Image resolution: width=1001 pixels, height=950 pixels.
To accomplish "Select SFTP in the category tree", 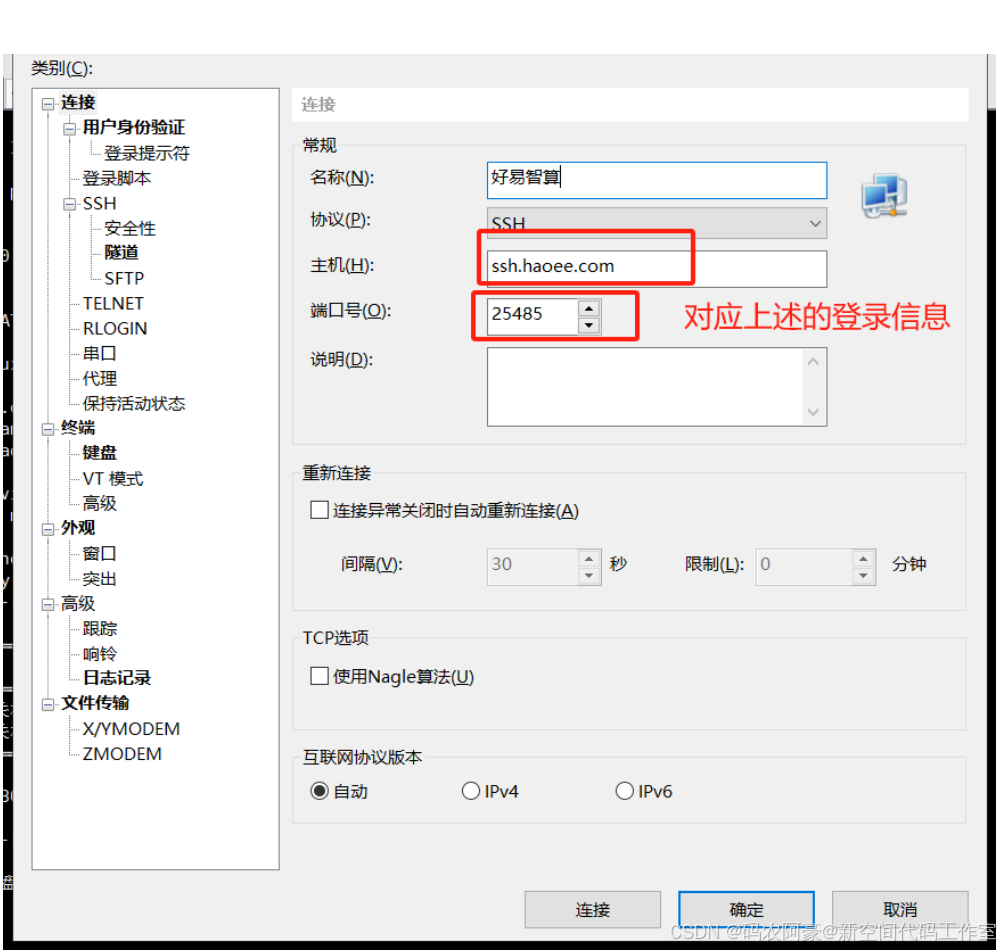I will point(124,278).
